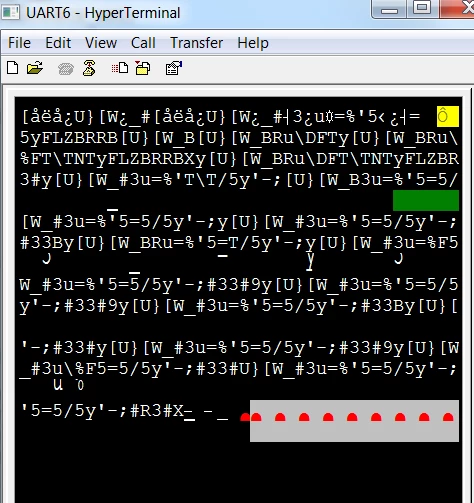Maximize the UART6 HyperTerminal window
The image size is (474, 503).
[422, 8]
